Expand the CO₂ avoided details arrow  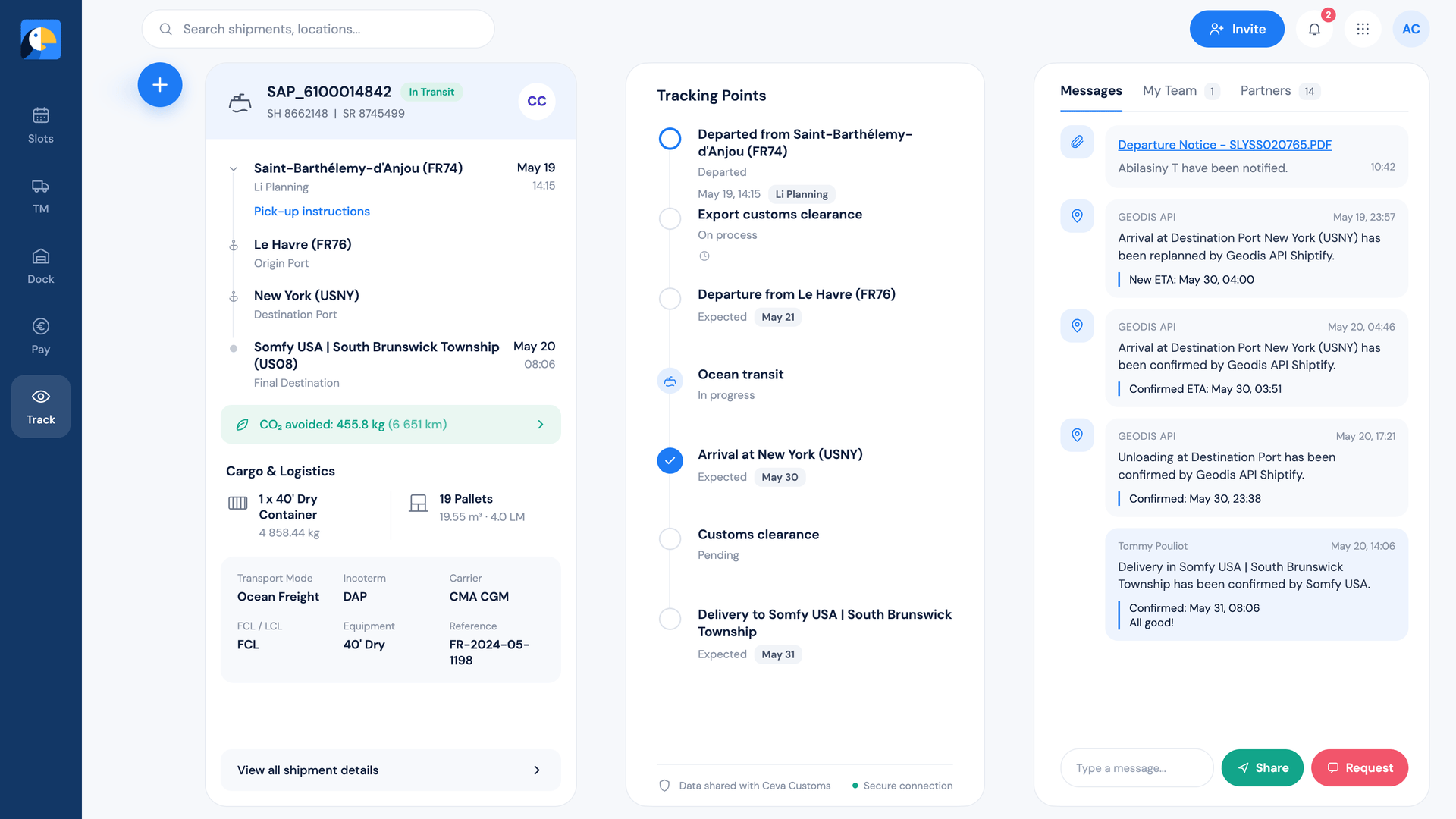click(x=541, y=425)
